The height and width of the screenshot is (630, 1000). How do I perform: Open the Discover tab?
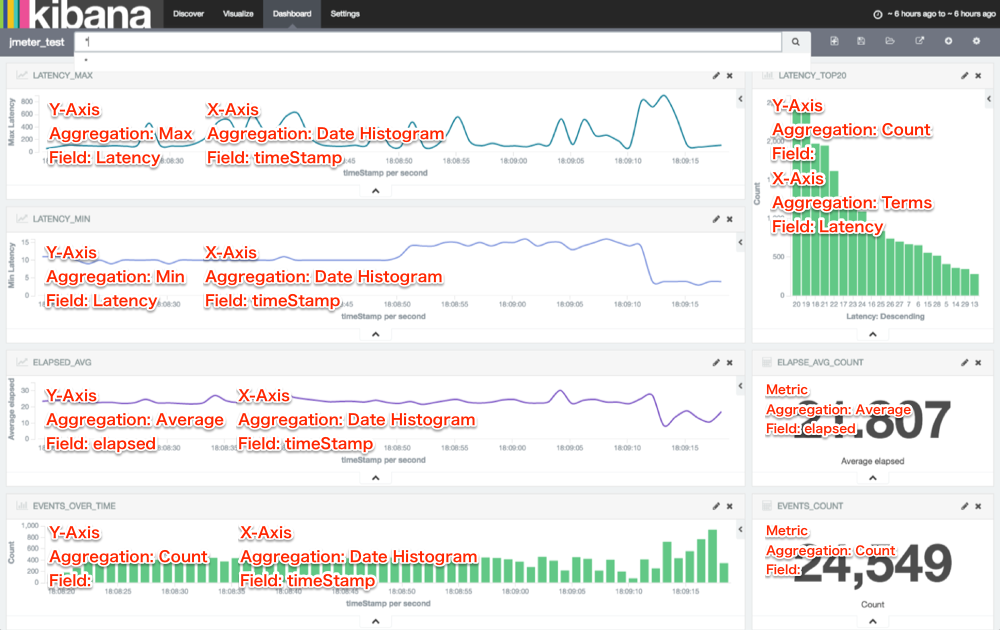coord(188,13)
